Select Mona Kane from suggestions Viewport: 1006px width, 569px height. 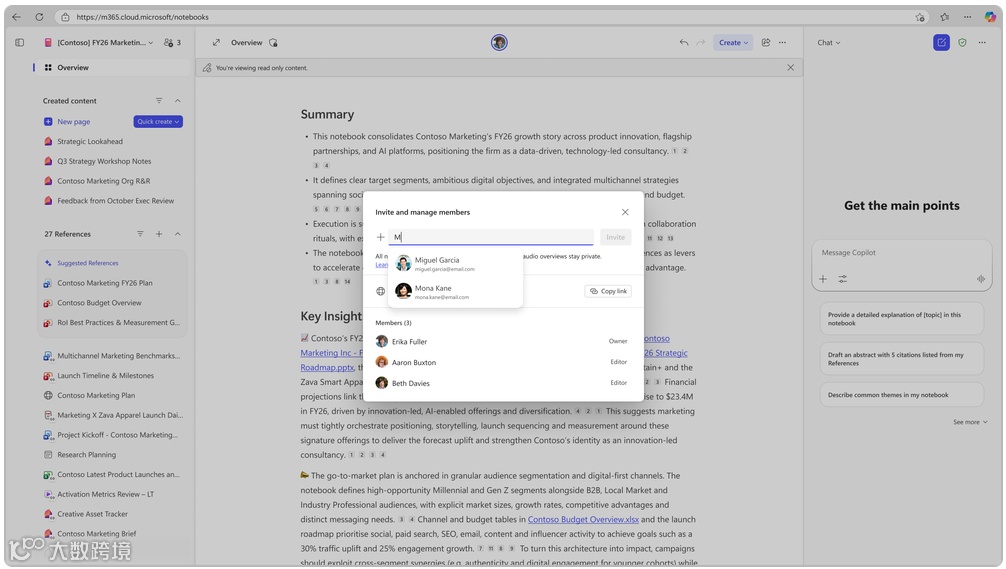click(456, 292)
